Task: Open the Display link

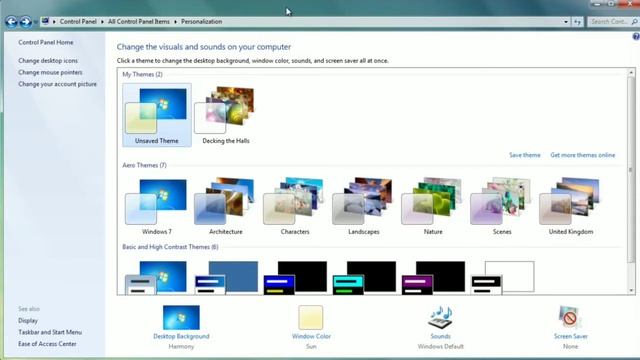Action: (x=28, y=320)
